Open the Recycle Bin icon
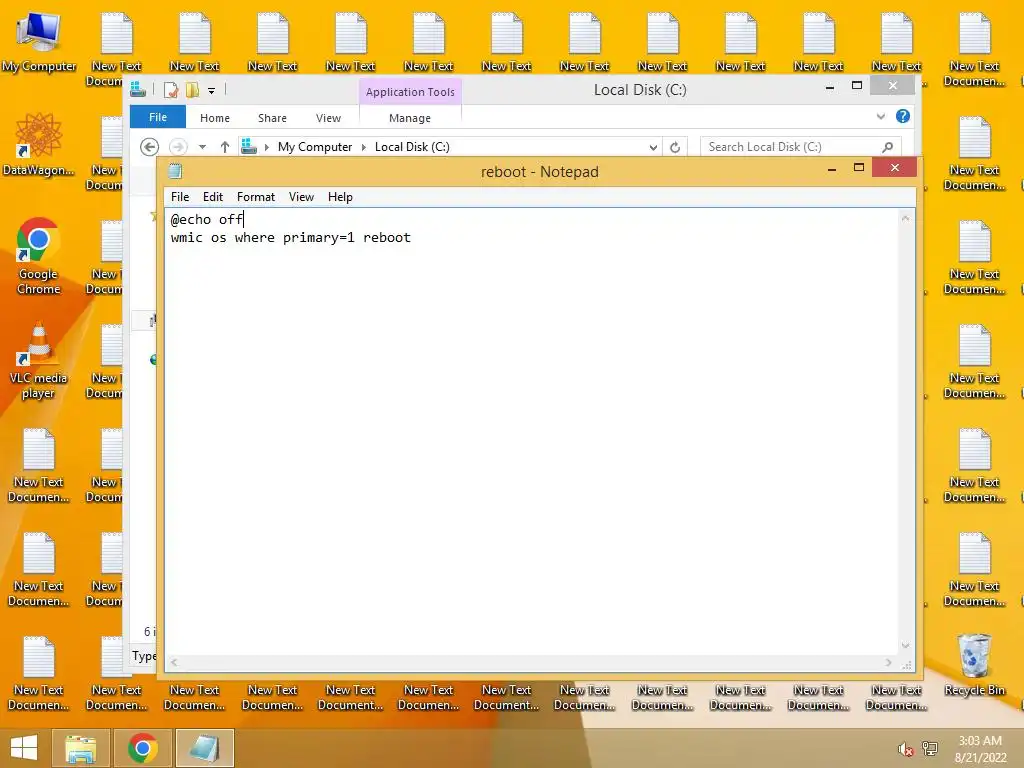The height and width of the screenshot is (768, 1024). (x=974, y=665)
